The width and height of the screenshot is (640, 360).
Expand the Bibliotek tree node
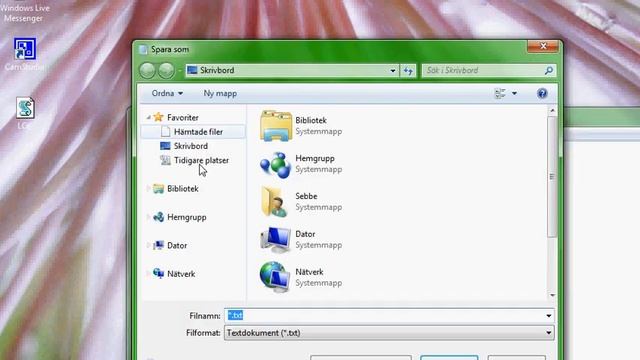149,189
